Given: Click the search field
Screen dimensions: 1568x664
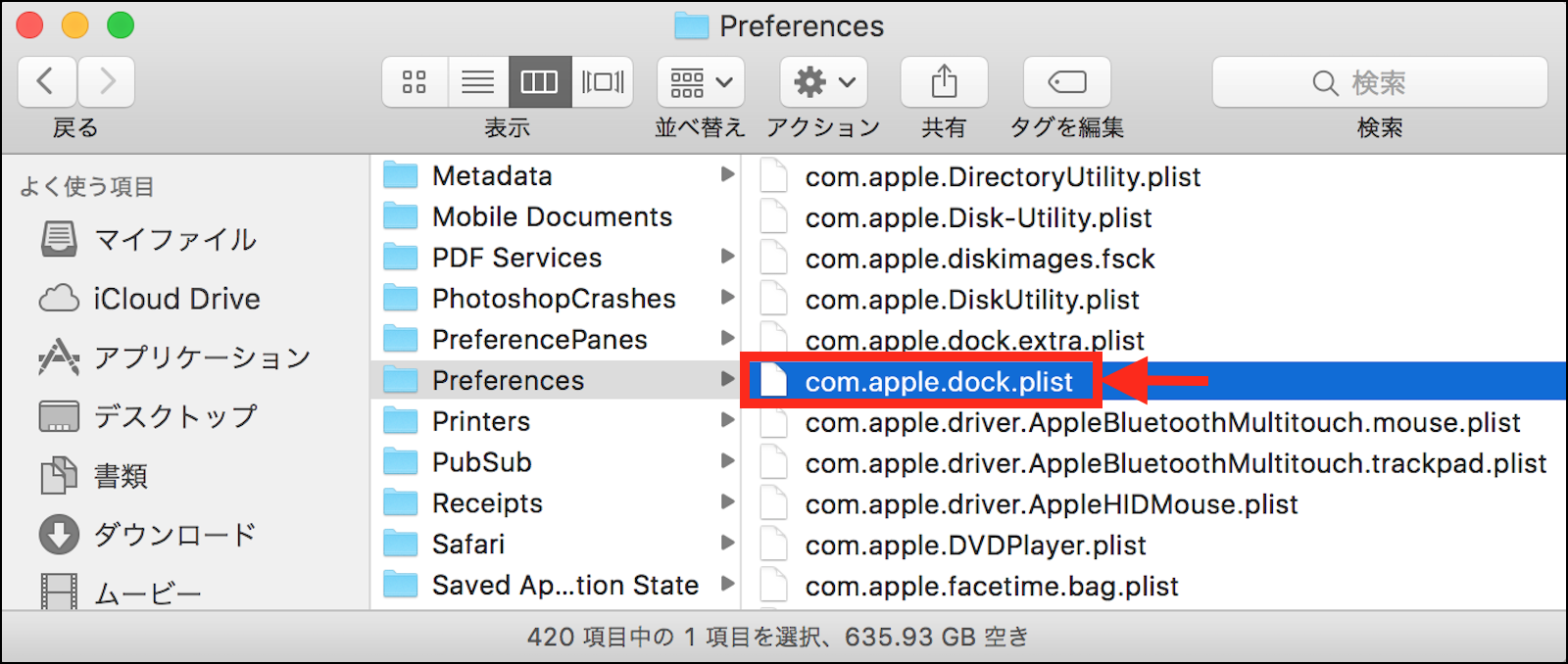Looking at the screenshot, I should [1379, 82].
